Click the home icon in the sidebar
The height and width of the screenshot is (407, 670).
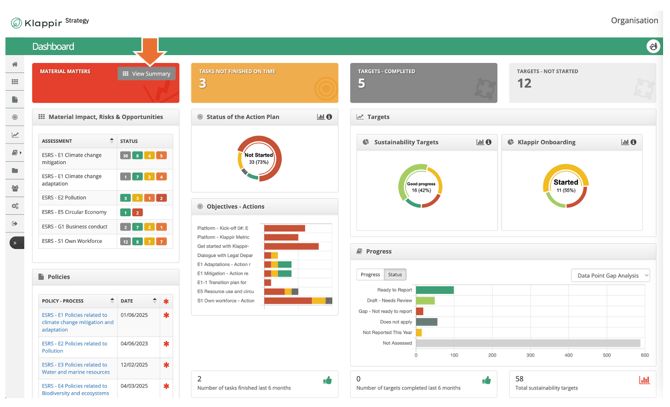coord(15,64)
